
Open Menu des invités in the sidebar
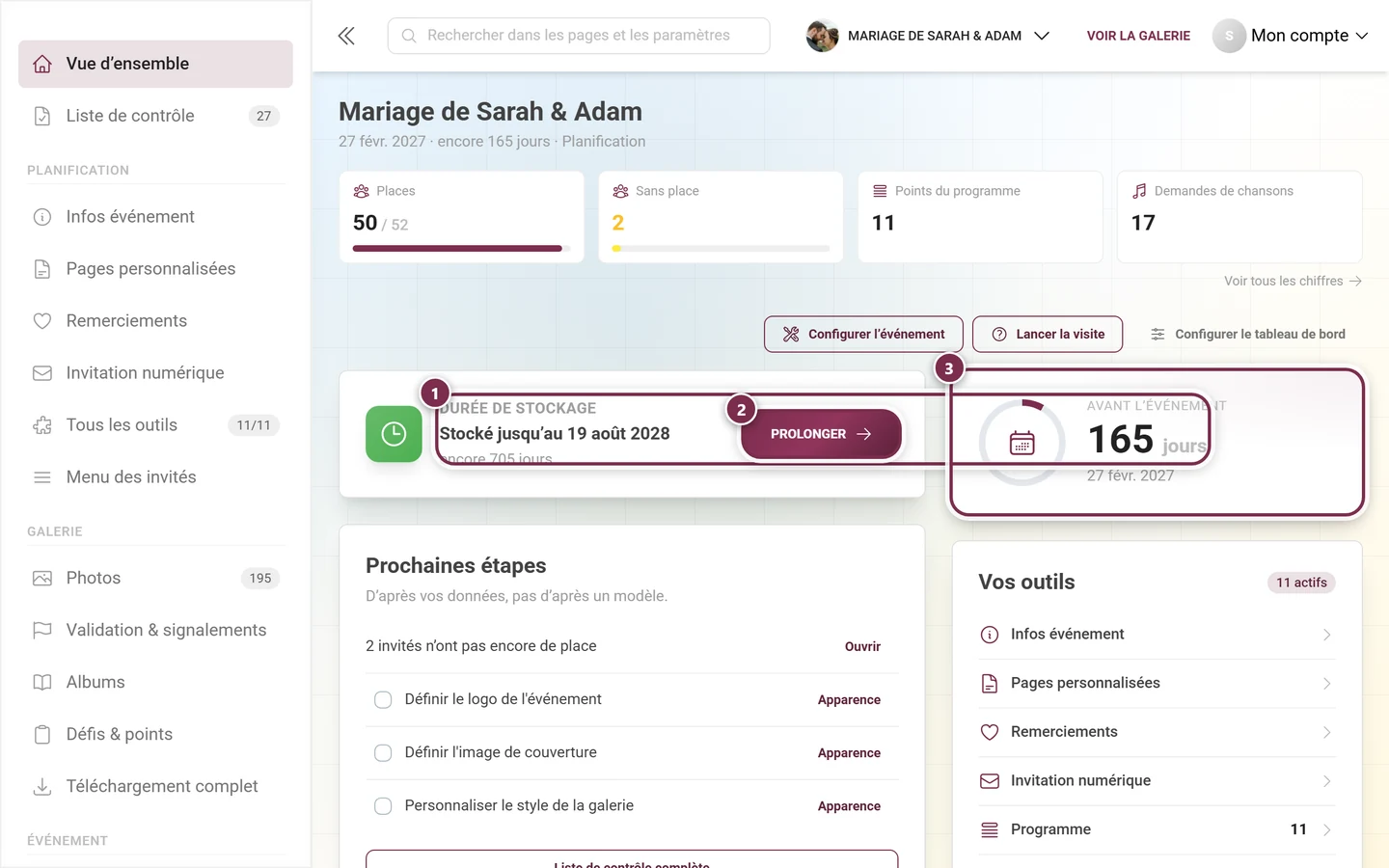tap(155, 477)
